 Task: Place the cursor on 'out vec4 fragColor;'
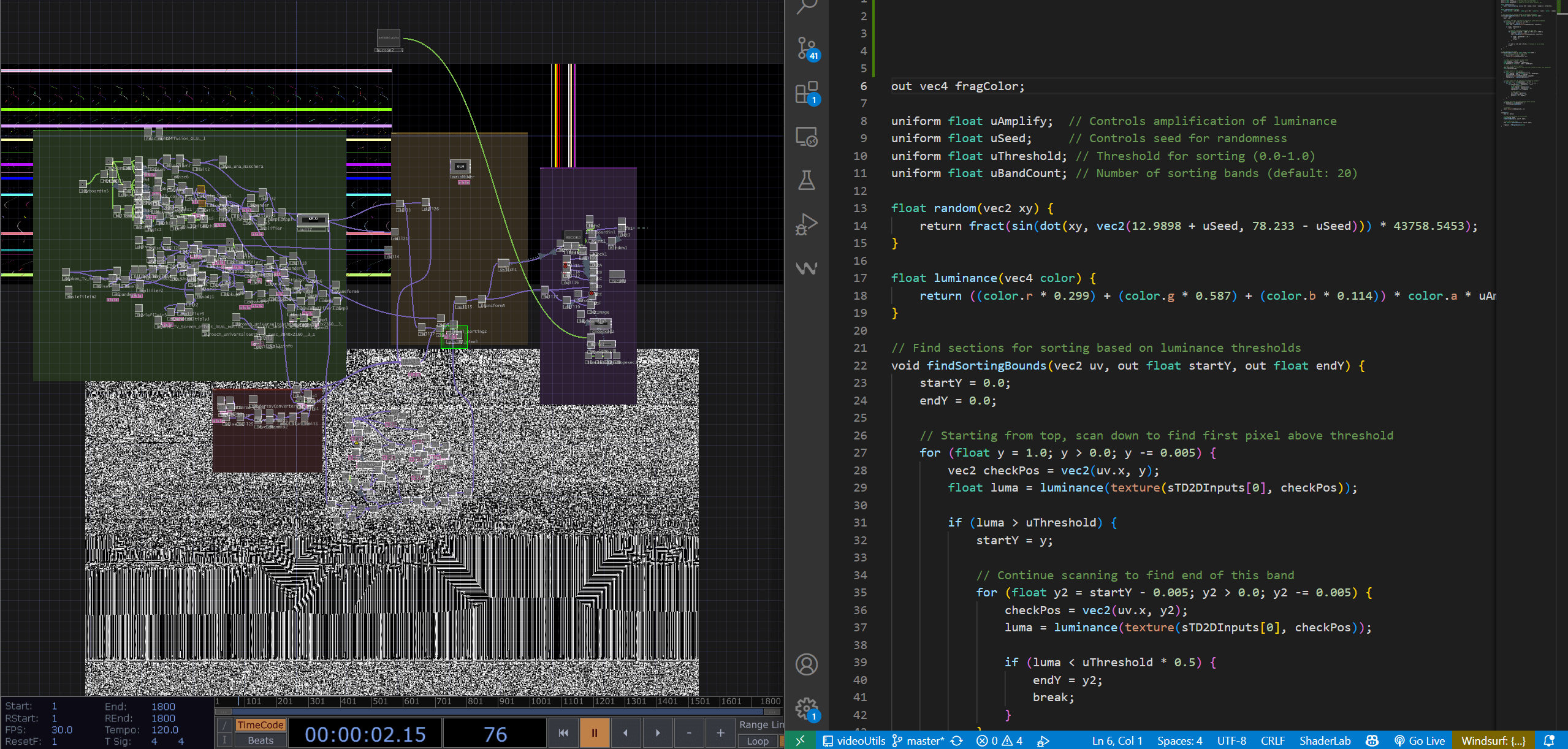click(957, 86)
